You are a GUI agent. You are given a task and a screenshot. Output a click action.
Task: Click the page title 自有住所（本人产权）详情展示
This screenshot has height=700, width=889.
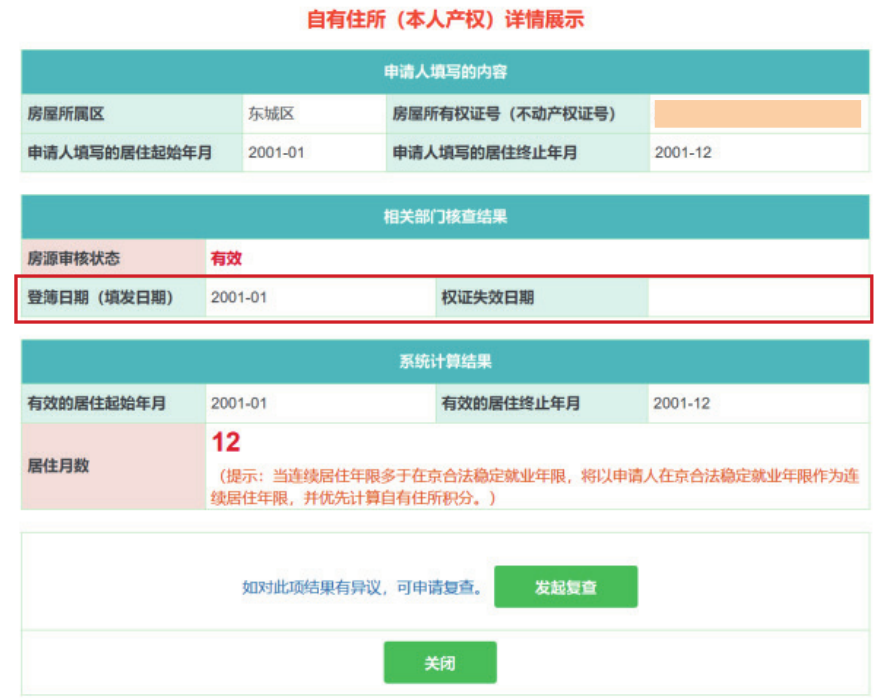coord(445,19)
